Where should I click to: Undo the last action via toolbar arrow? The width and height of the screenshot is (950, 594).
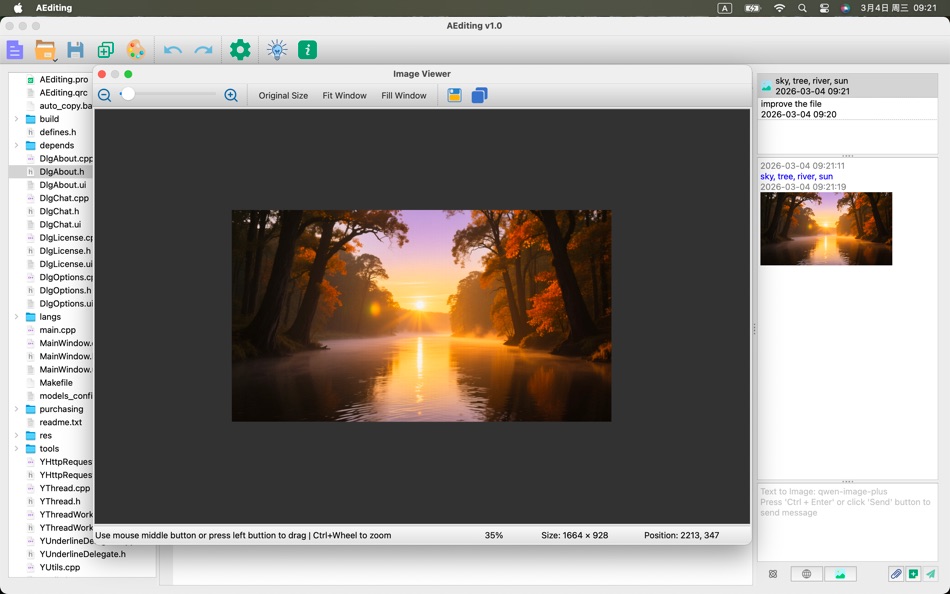tap(172, 49)
